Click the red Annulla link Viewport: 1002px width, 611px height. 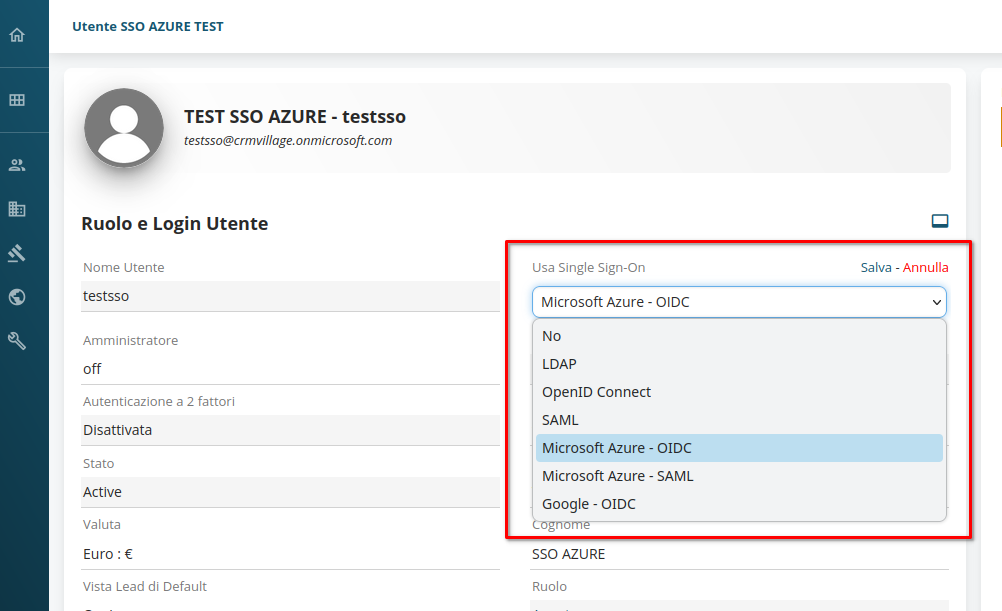pos(925,268)
